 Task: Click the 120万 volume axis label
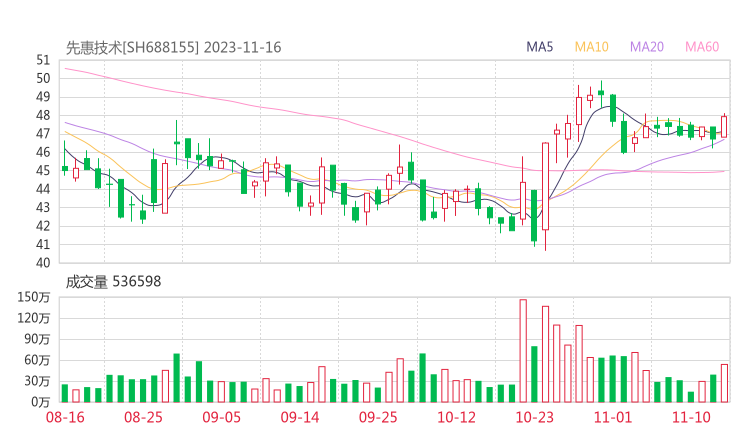coord(34,318)
